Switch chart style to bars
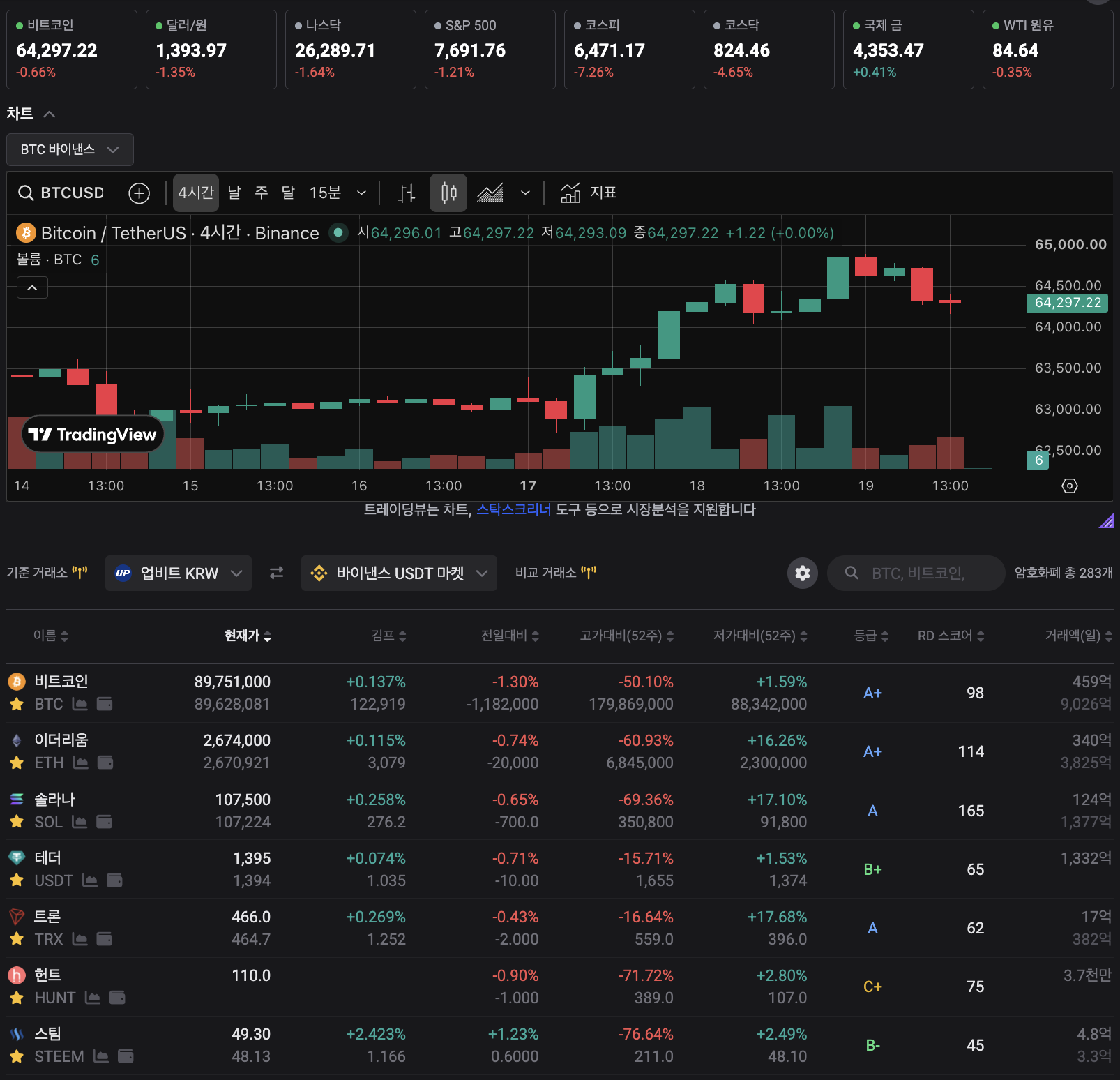This screenshot has height=1080, width=1120. pyautogui.click(x=407, y=193)
